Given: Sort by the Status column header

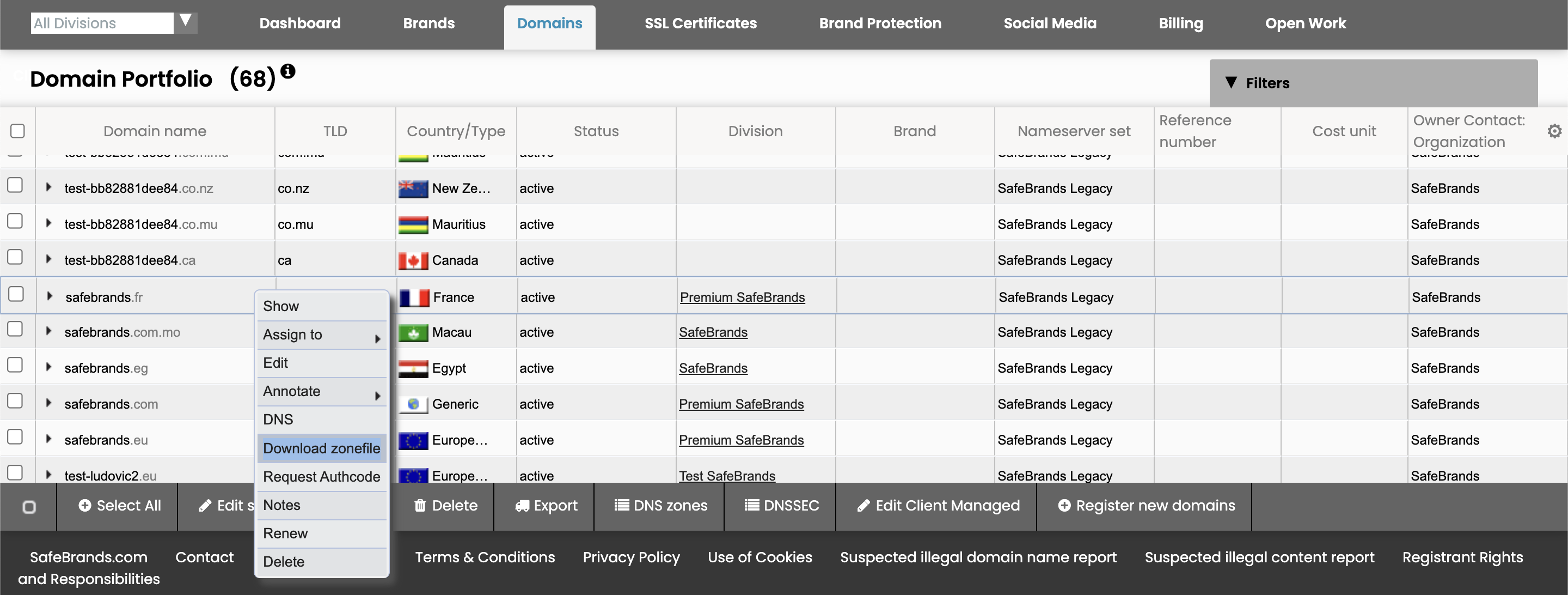Looking at the screenshot, I should [596, 131].
